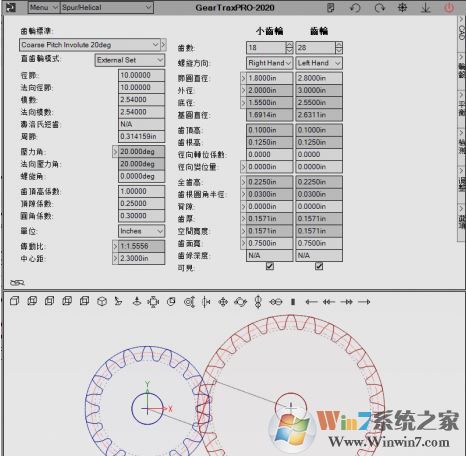Open the Left Hand helix direction dropdown

(319, 63)
